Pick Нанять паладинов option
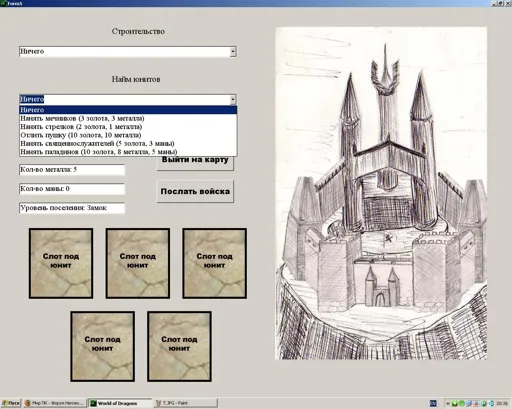The width and height of the screenshot is (512, 409). 128,152
